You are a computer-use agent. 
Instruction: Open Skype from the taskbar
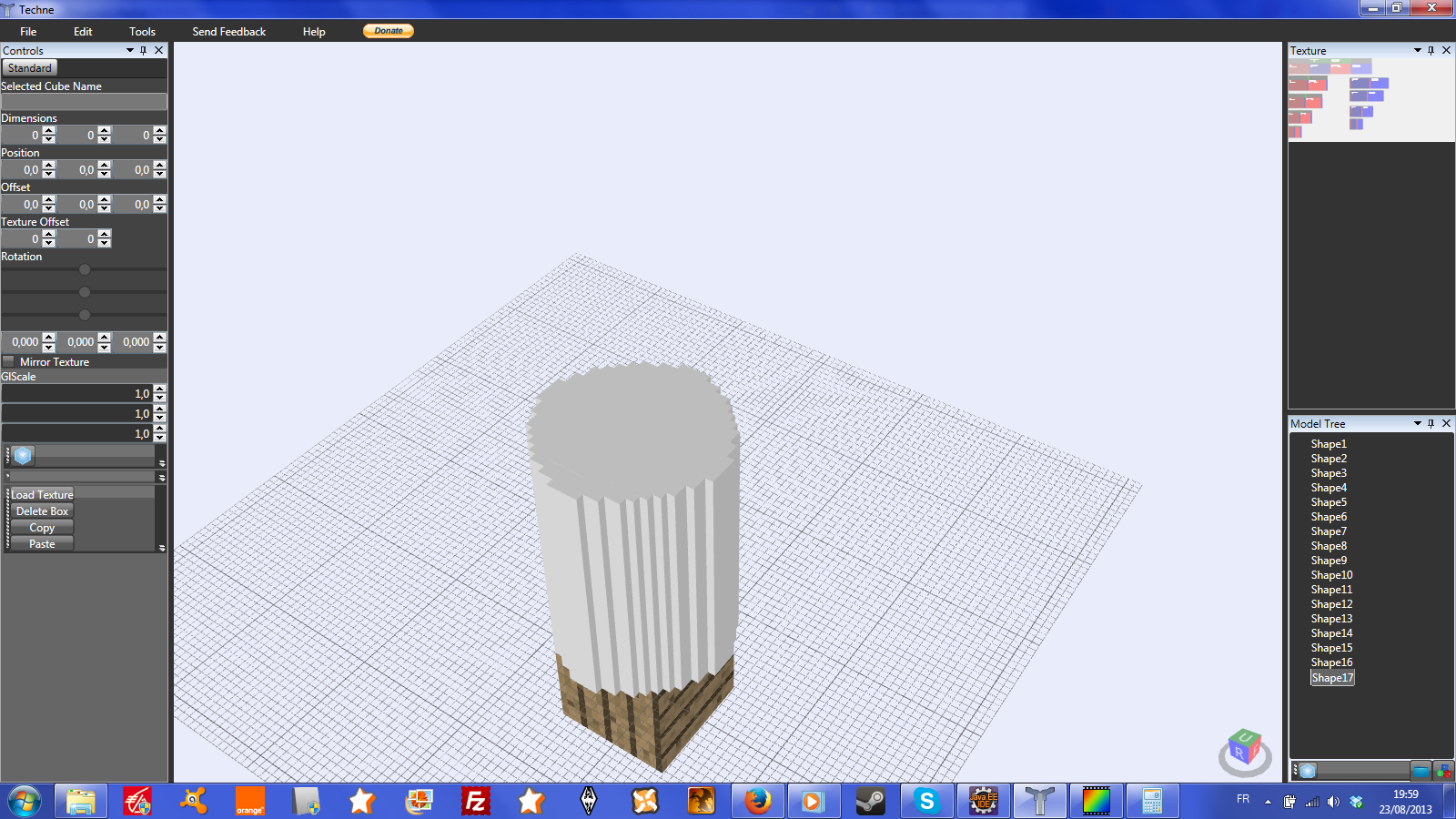pos(926,801)
